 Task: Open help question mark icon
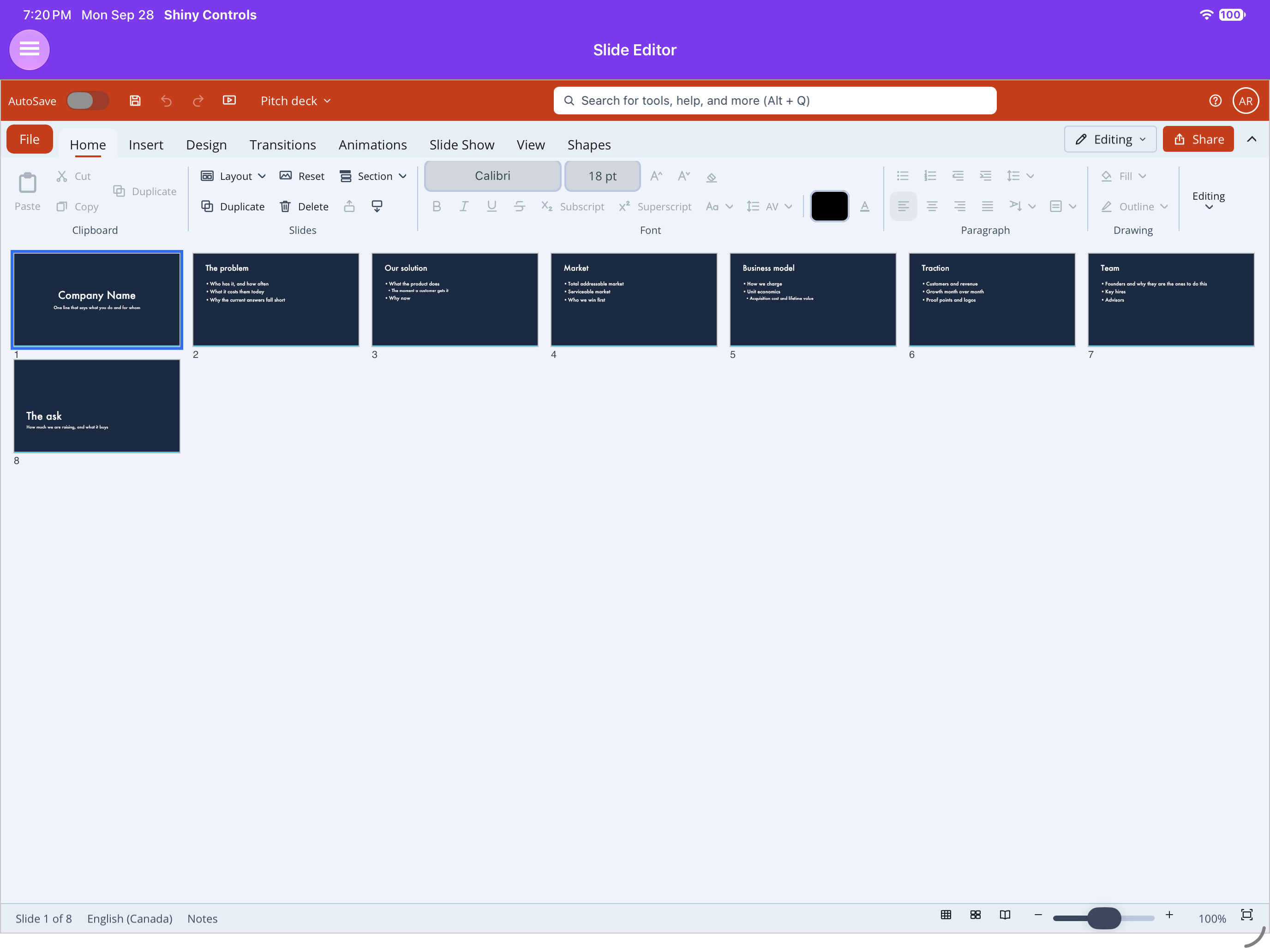(1215, 101)
